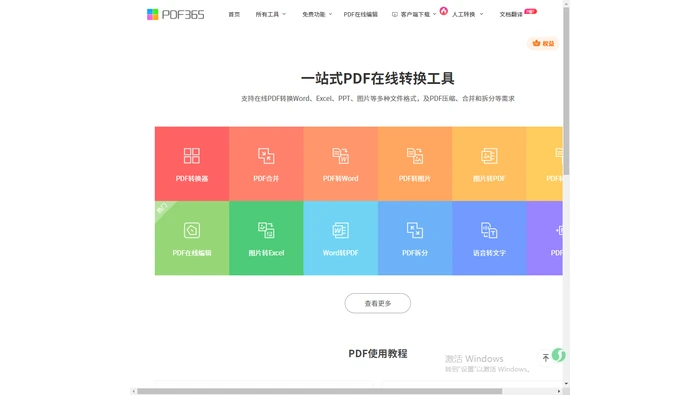Open the 文档翻译 nav link

(511, 14)
